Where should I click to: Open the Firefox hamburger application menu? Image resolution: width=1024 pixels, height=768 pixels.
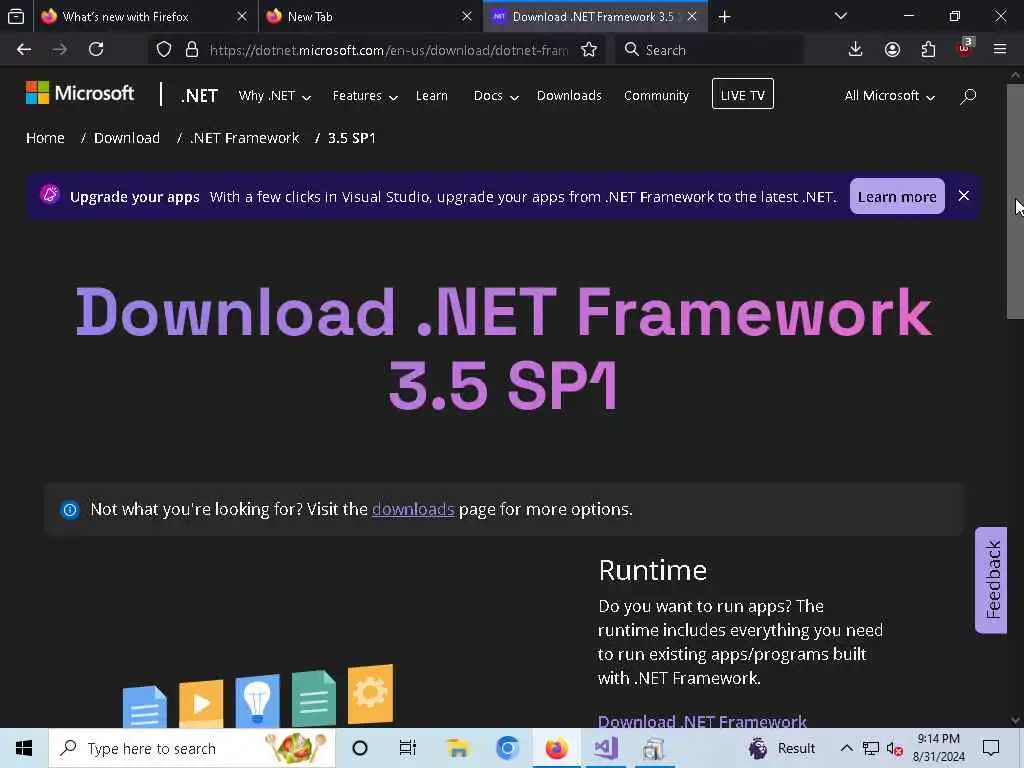point(1000,50)
